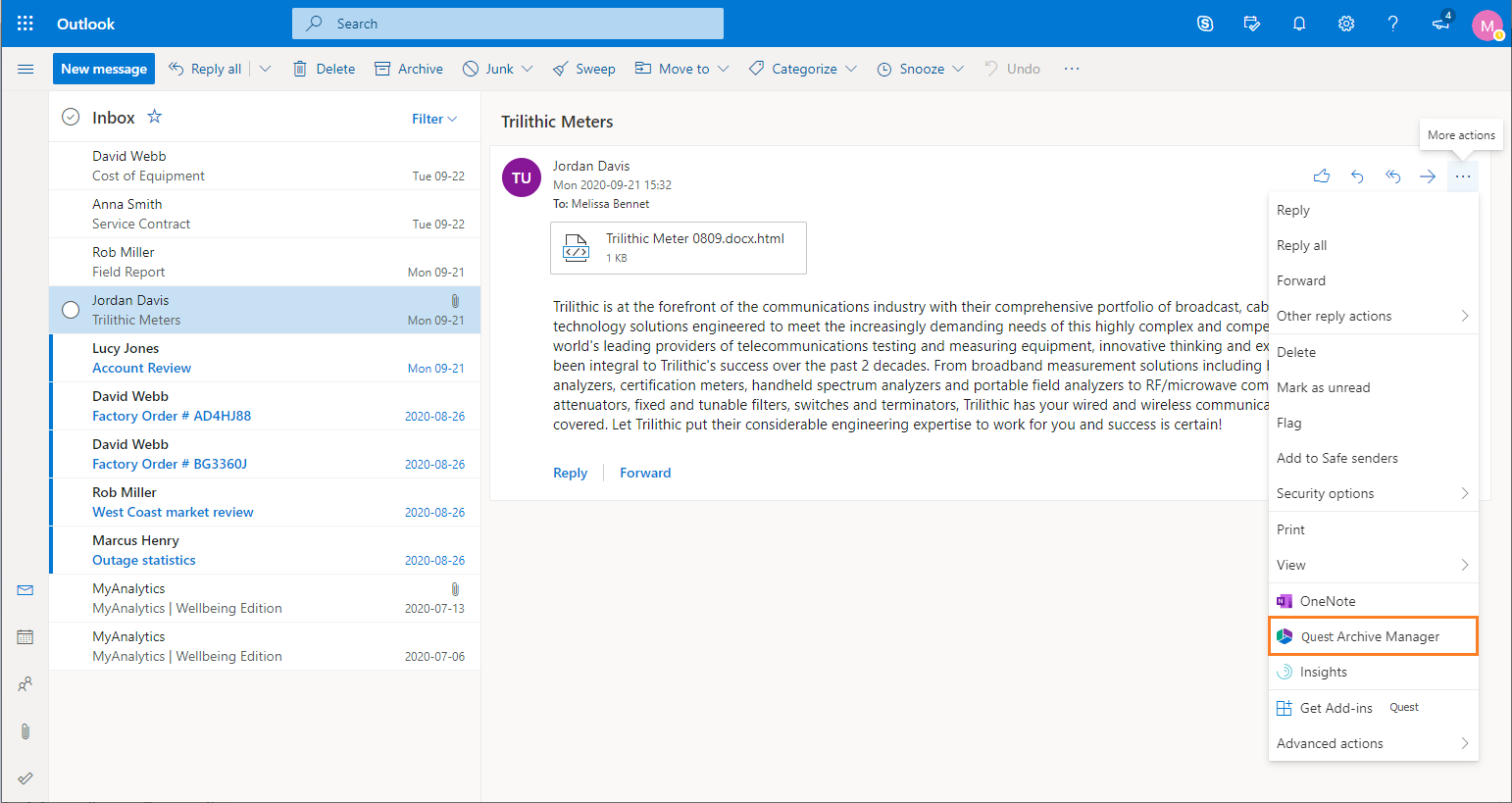Choose Reply all in the actions menu

click(1374, 245)
